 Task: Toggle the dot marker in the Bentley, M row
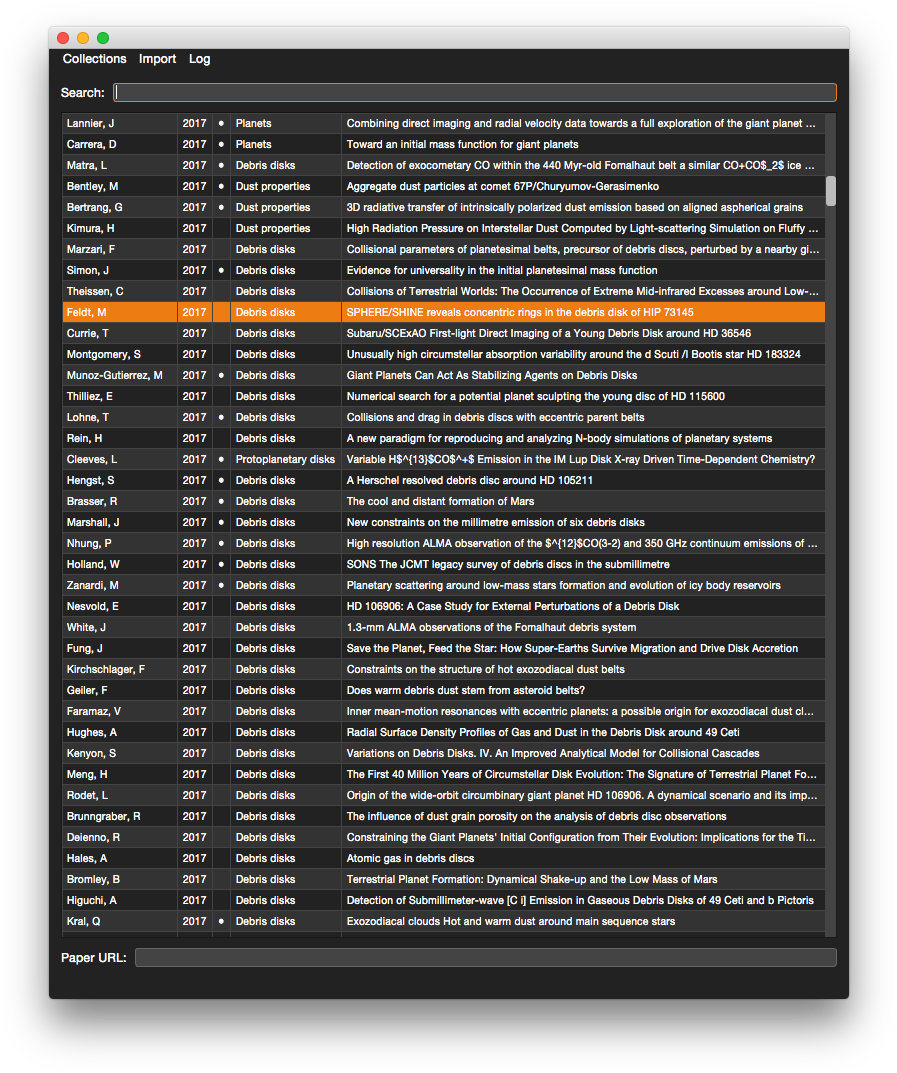pyautogui.click(x=221, y=186)
